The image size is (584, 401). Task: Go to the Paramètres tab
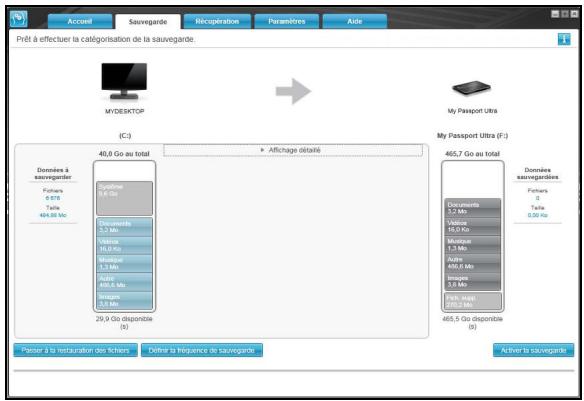tap(286, 22)
